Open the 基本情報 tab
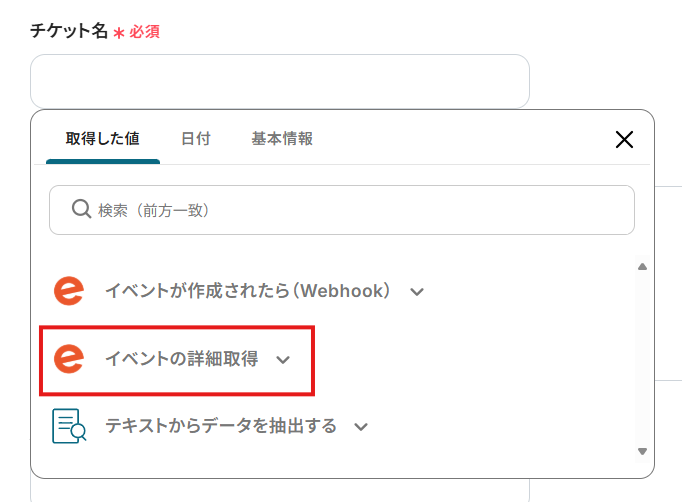Screen dimensions: 682x502 281,139
